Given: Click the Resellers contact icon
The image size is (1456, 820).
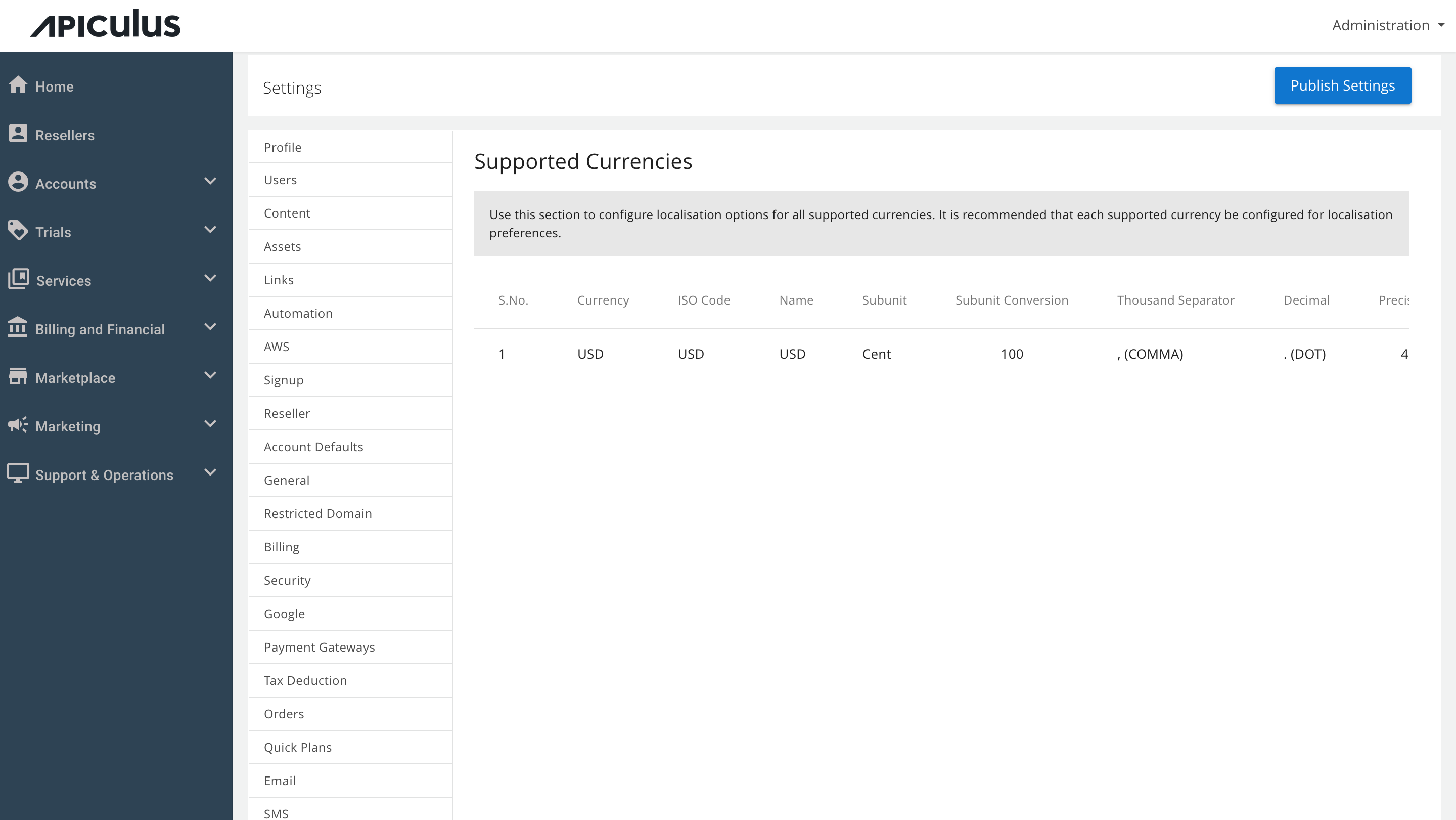Looking at the screenshot, I should pos(18,134).
